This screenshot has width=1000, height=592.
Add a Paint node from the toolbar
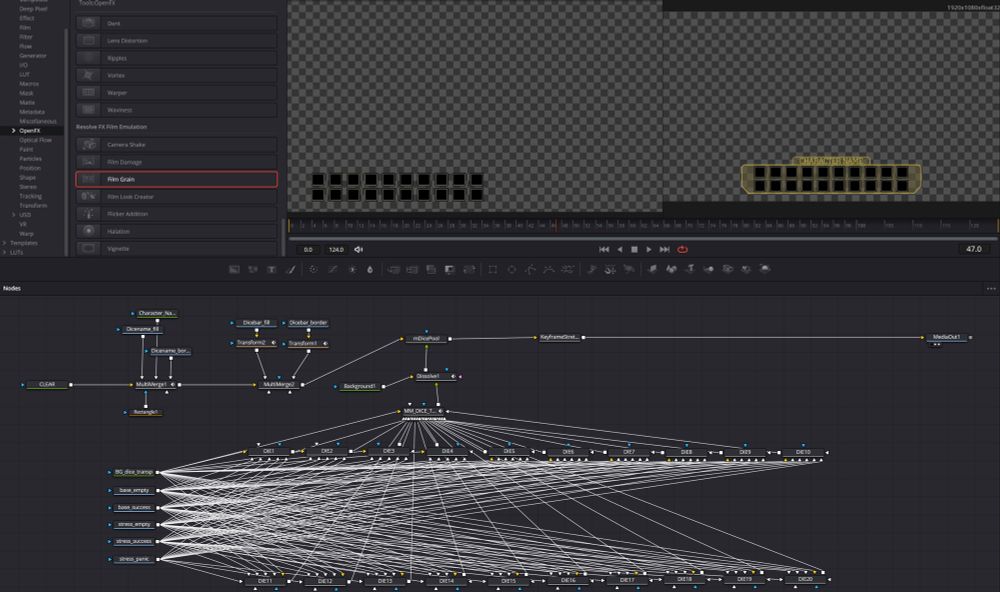point(291,269)
